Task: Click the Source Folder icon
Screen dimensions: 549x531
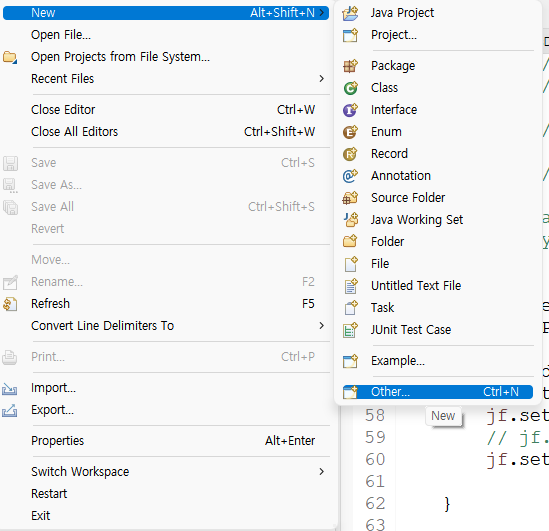Action: click(350, 198)
